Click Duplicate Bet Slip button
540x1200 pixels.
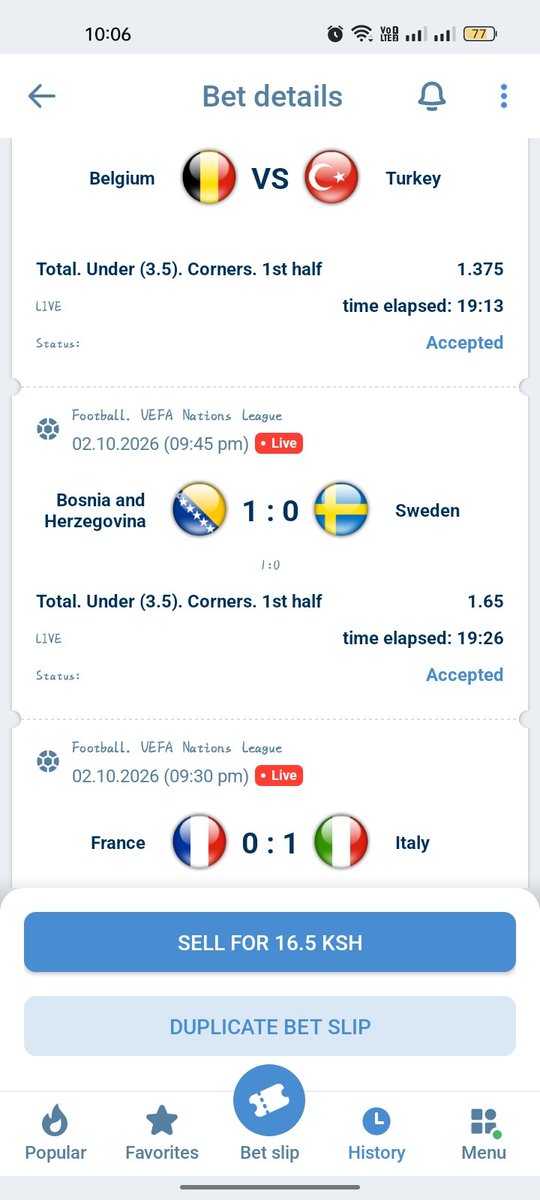[270, 1026]
